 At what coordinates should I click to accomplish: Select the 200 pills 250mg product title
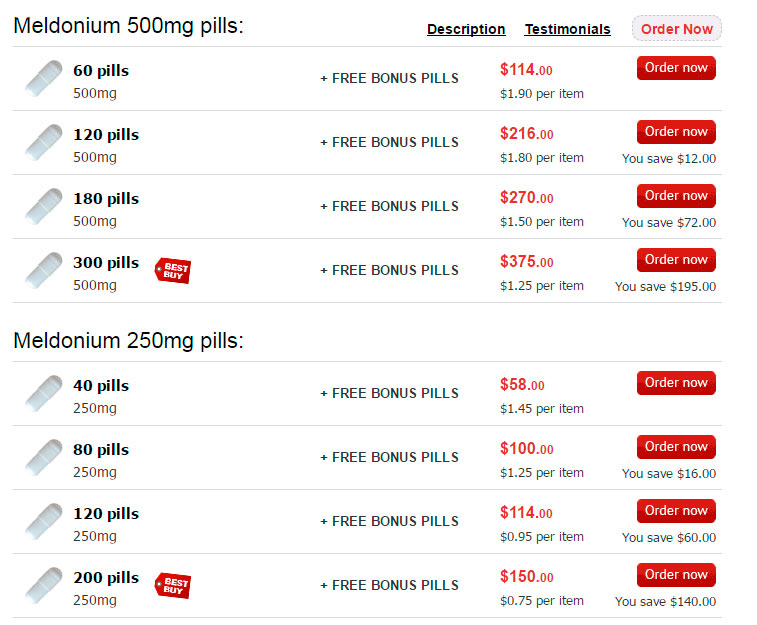(x=106, y=578)
